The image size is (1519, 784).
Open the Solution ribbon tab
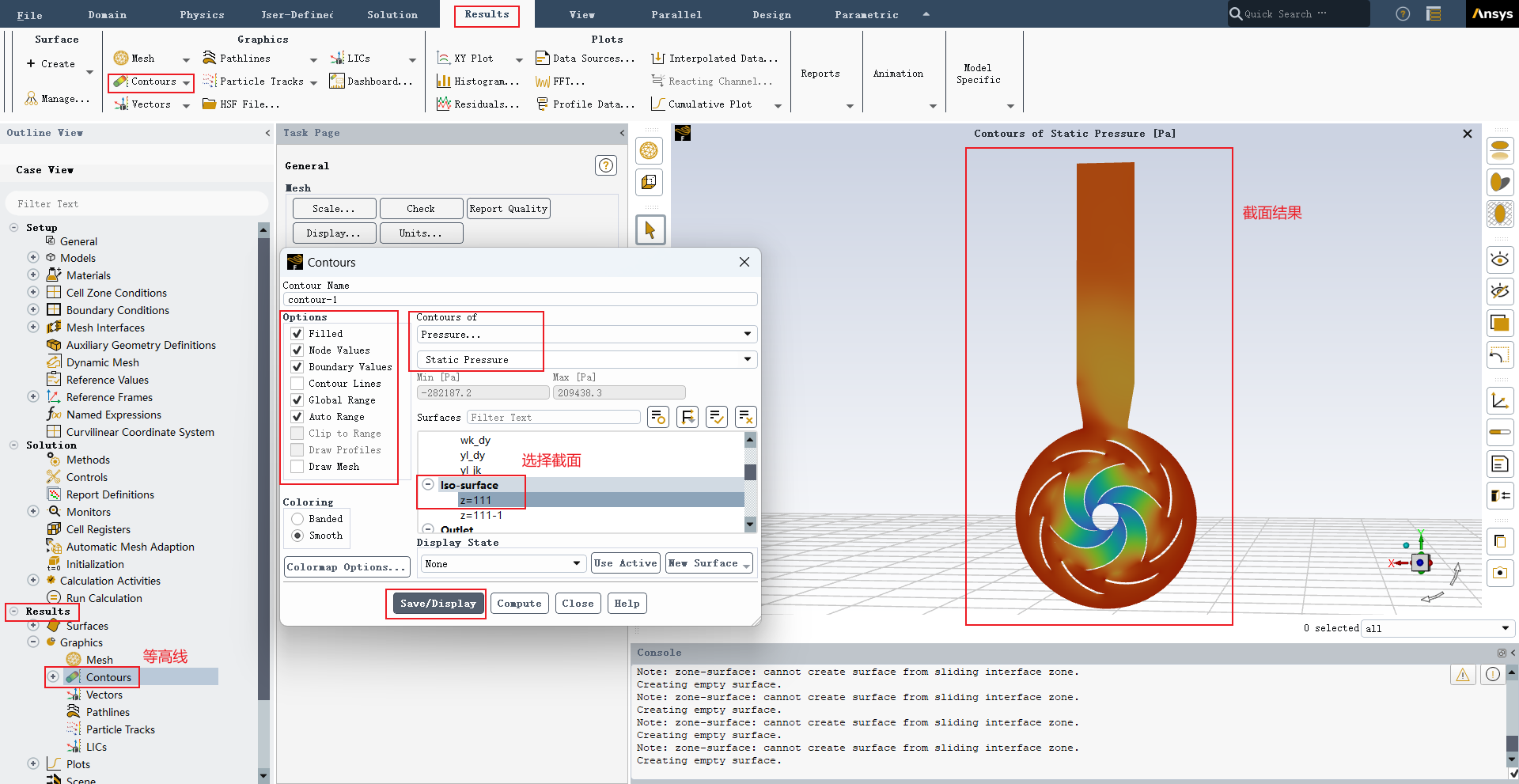tap(392, 14)
